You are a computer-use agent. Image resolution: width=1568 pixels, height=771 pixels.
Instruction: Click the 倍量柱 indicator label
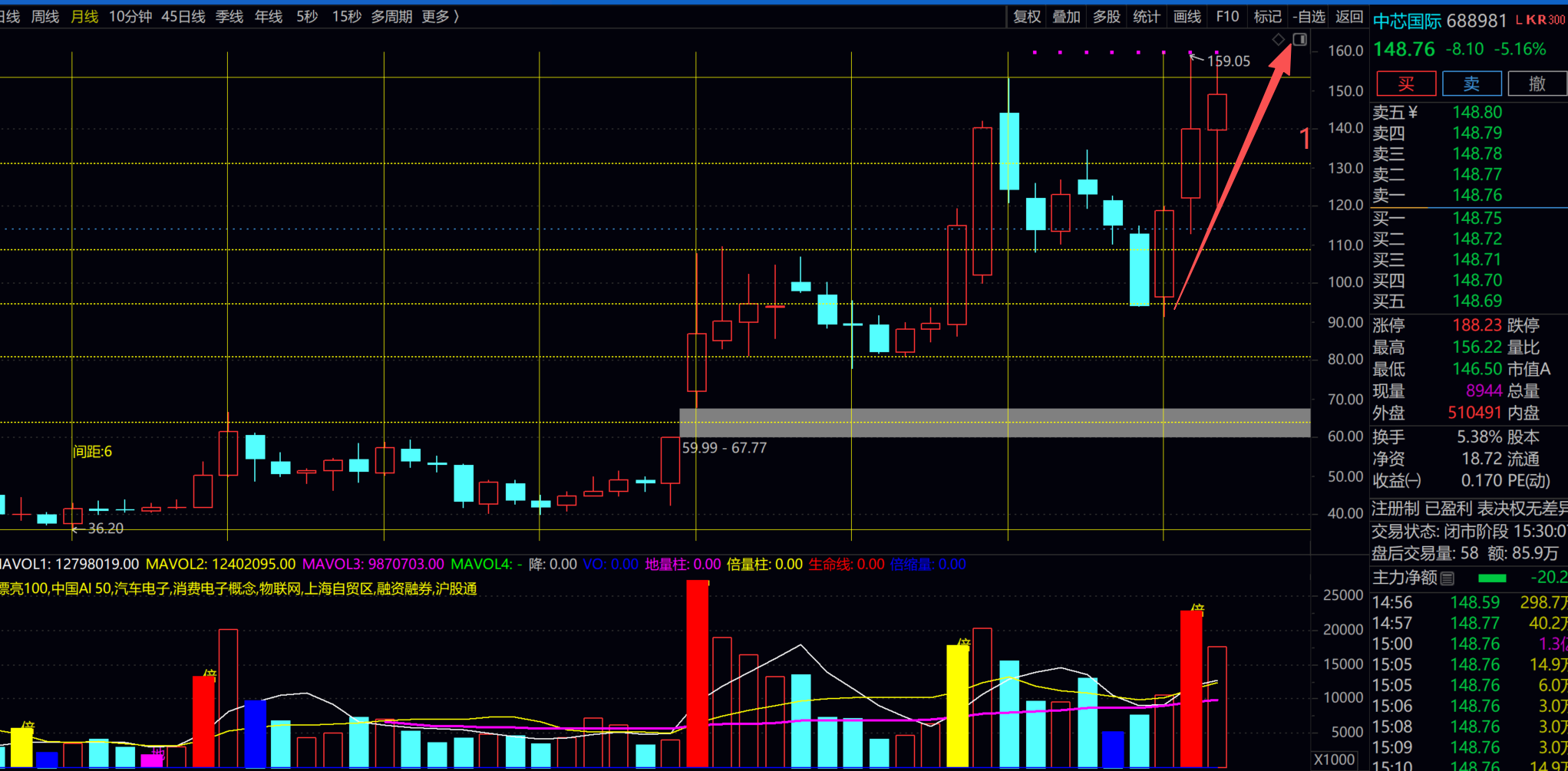point(764,564)
